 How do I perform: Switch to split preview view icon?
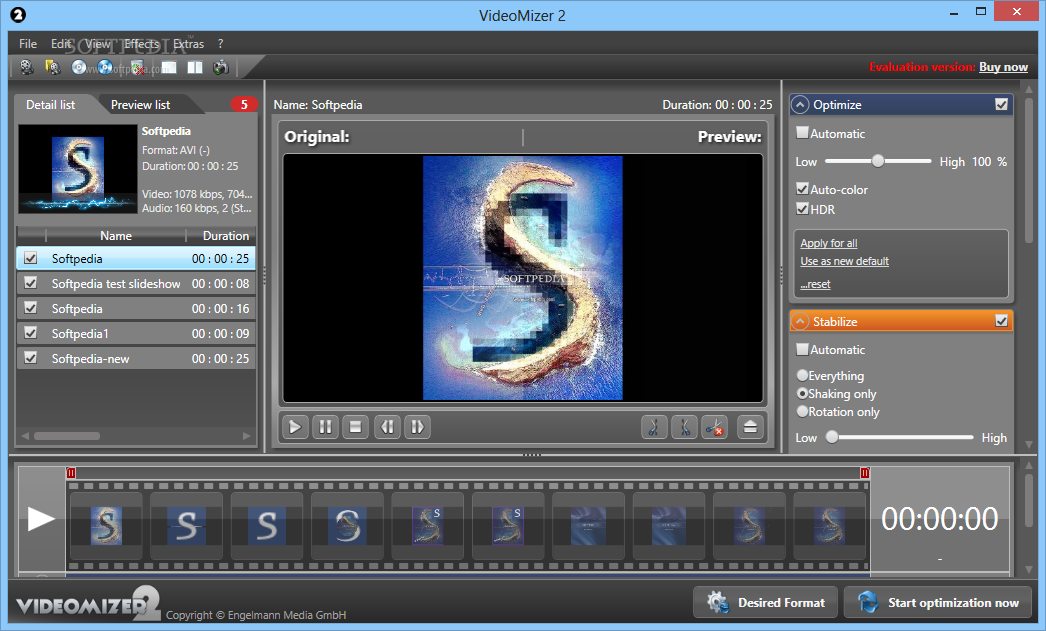(195, 67)
